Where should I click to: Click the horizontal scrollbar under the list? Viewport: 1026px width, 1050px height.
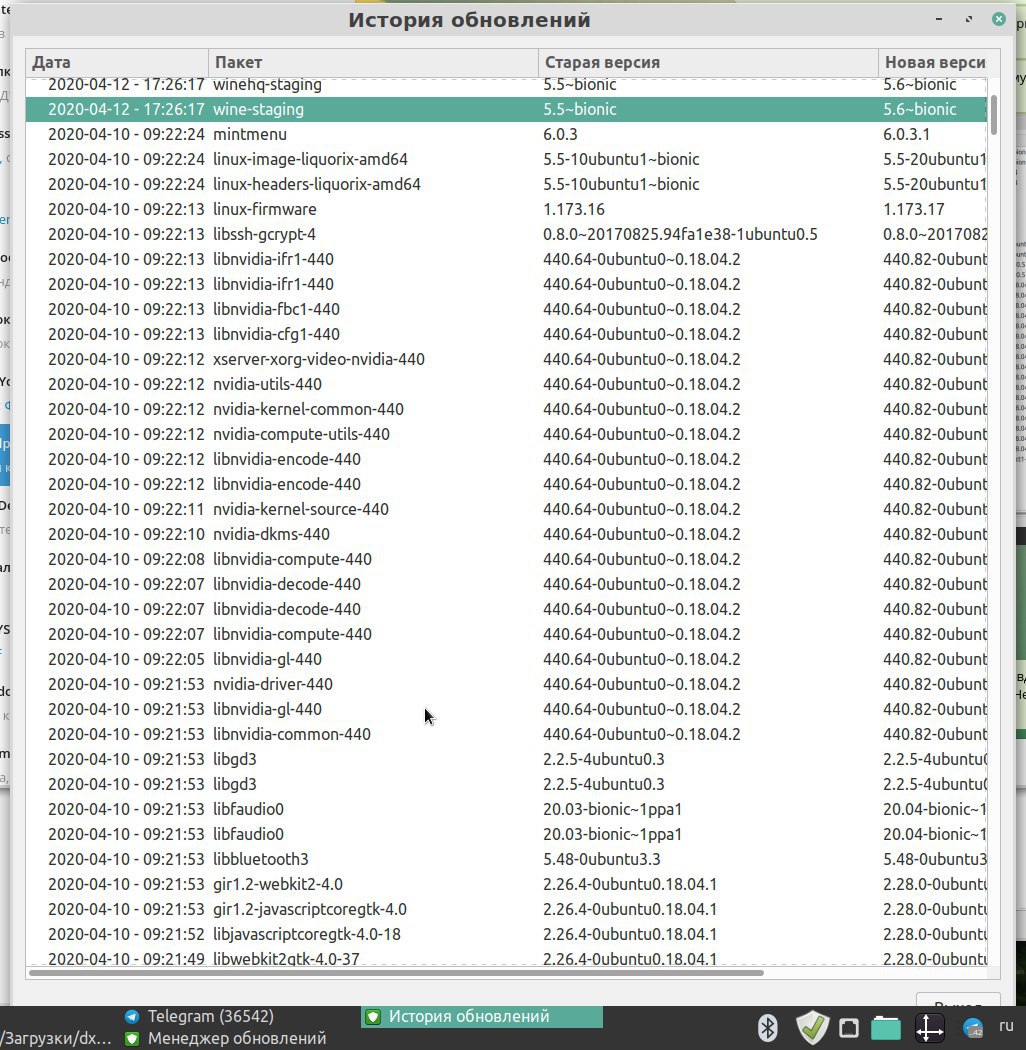point(396,972)
